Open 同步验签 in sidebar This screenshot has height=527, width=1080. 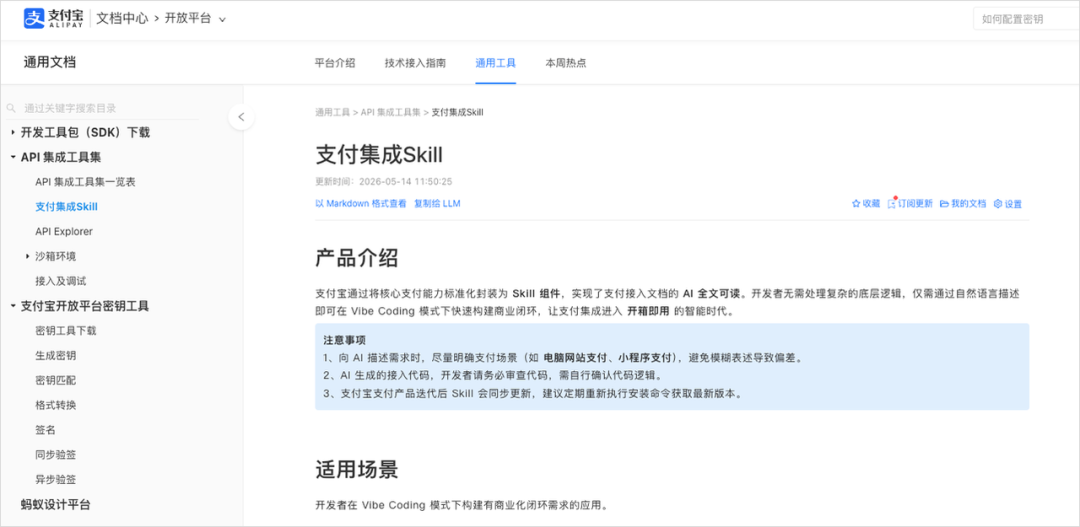click(x=56, y=455)
